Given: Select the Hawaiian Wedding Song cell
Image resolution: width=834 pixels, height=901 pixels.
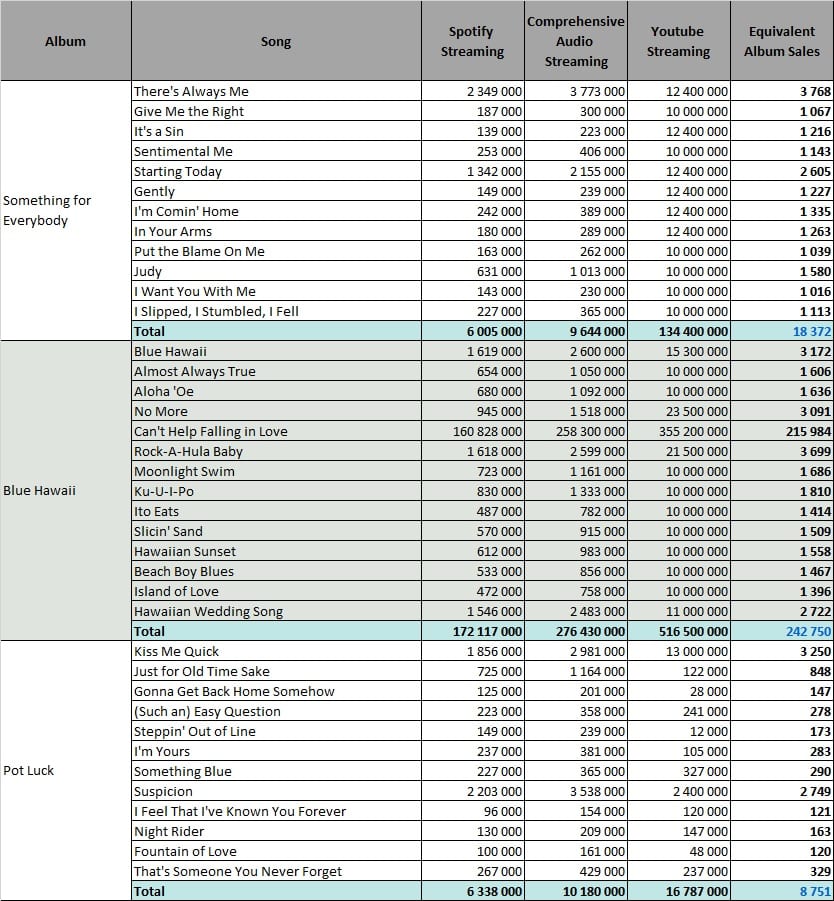Looking at the screenshot, I should [276, 611].
